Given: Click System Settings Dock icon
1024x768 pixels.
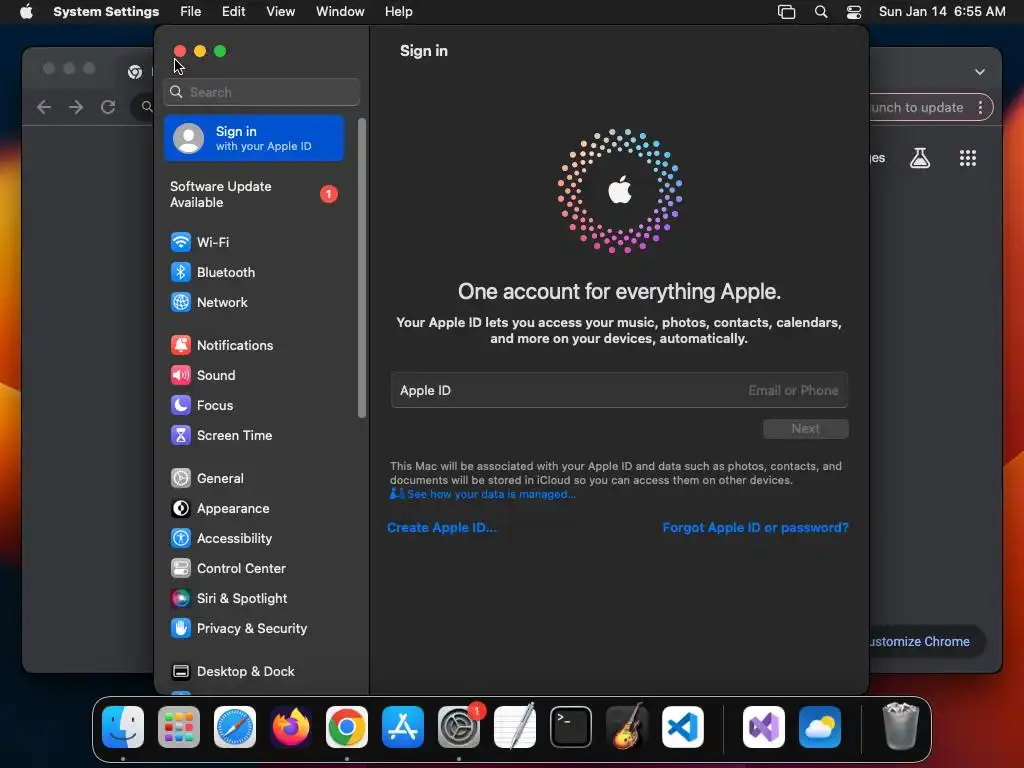Looking at the screenshot, I should click(x=459, y=727).
